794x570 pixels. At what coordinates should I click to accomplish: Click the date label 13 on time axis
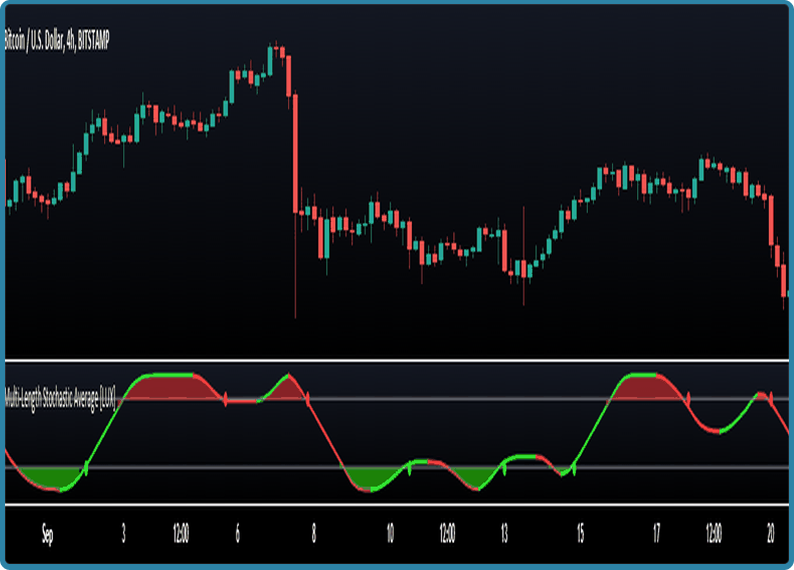point(505,534)
